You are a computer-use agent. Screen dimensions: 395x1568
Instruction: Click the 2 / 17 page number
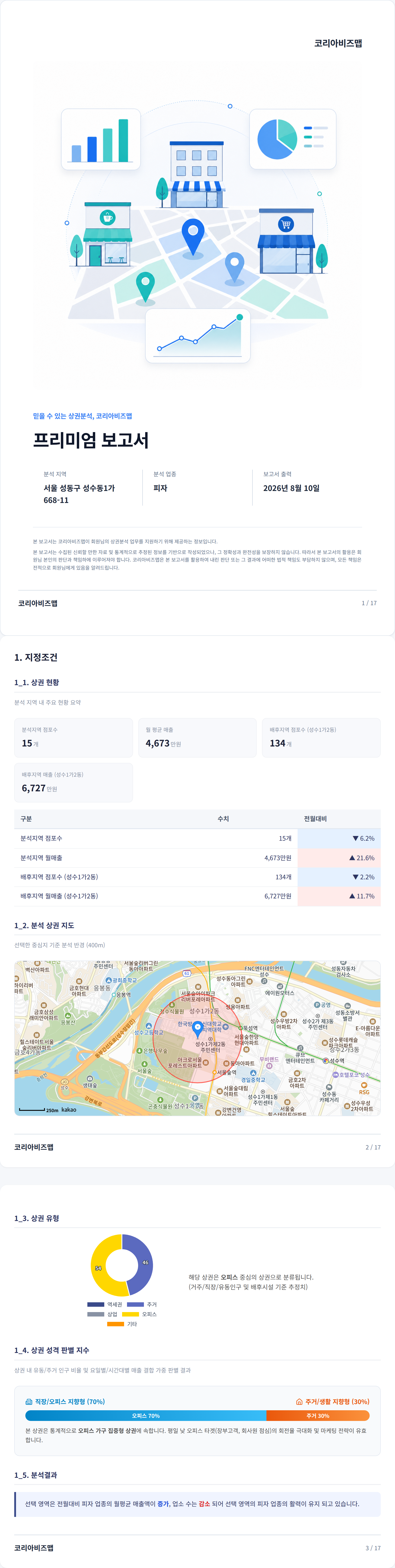[x=373, y=1147]
